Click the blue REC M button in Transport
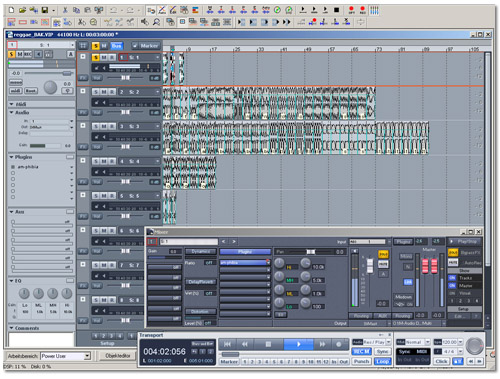The width and height of the screenshot is (500, 379). pos(361,351)
